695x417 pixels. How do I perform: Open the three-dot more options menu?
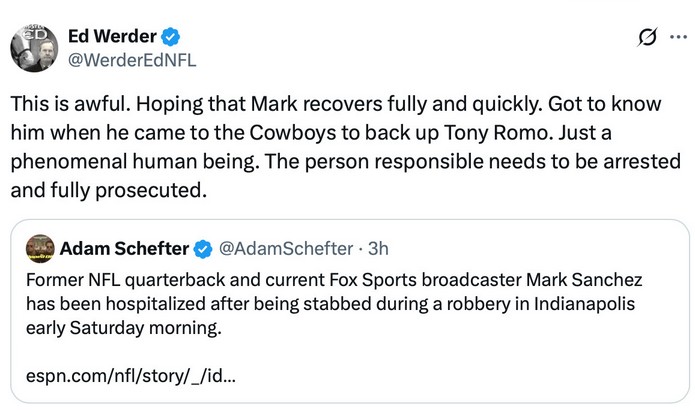coord(678,38)
